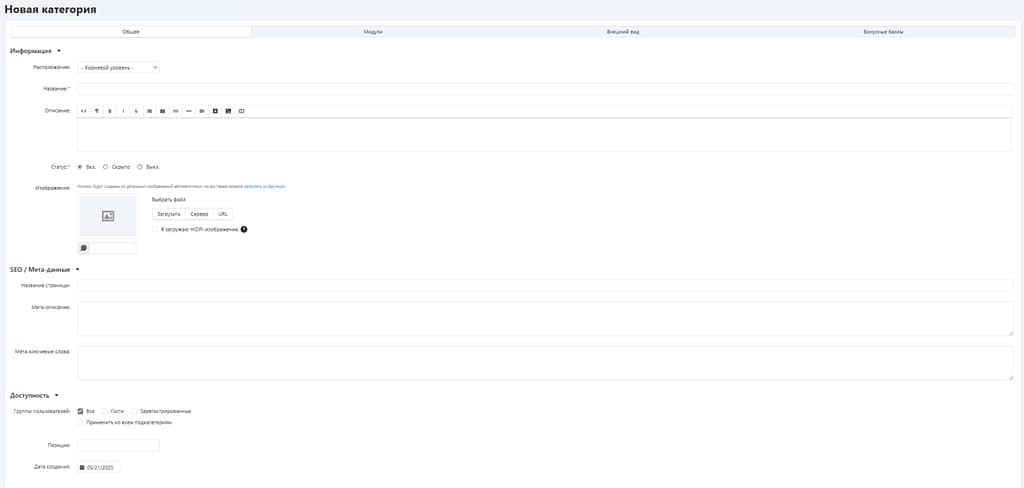This screenshot has width=1024, height=488.
Task: Insert horizontal line in description editor
Action: click(x=188, y=111)
